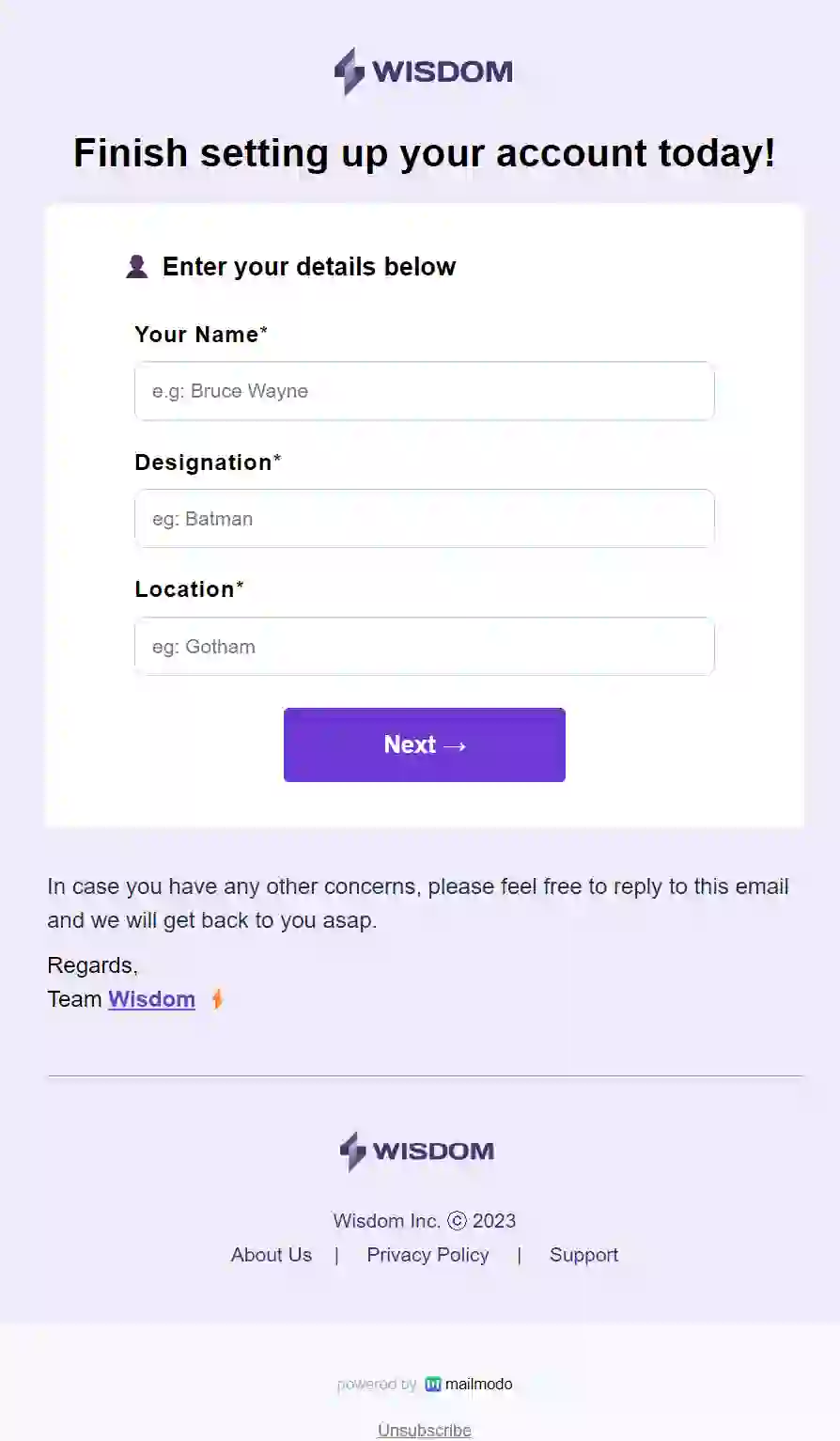Click the WISDOM wordmark in the header
Screen dimensions: 840x1441
(x=442, y=70)
